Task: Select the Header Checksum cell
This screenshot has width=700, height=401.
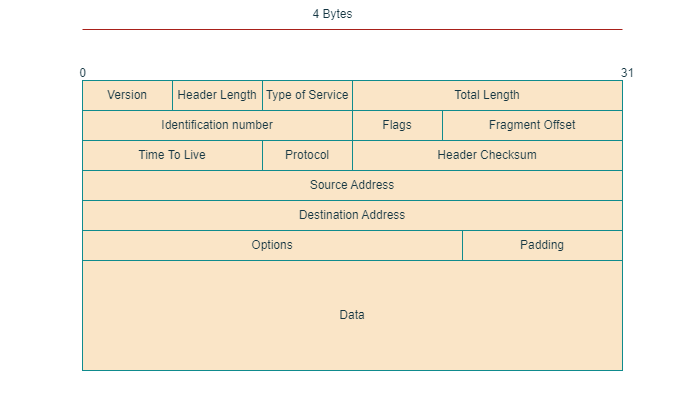Action: [x=487, y=155]
